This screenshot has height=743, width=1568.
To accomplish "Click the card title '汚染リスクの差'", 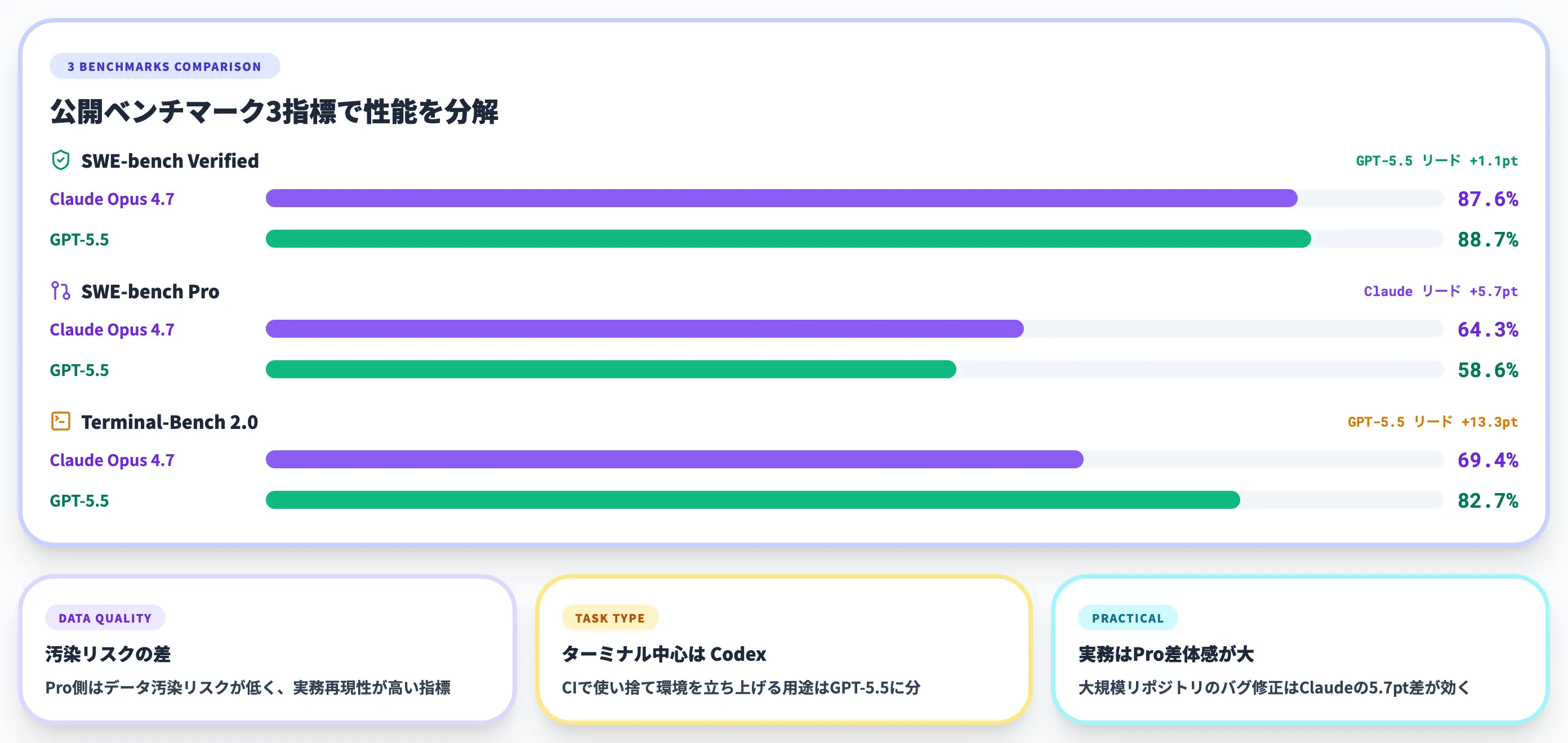I will pos(108,654).
